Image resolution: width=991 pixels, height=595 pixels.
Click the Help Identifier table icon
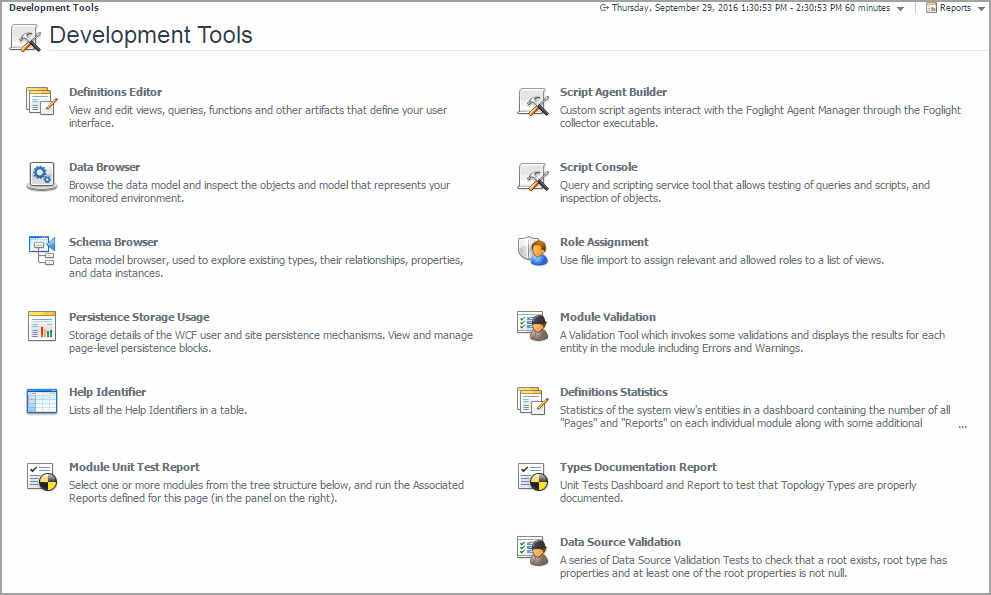pos(42,401)
